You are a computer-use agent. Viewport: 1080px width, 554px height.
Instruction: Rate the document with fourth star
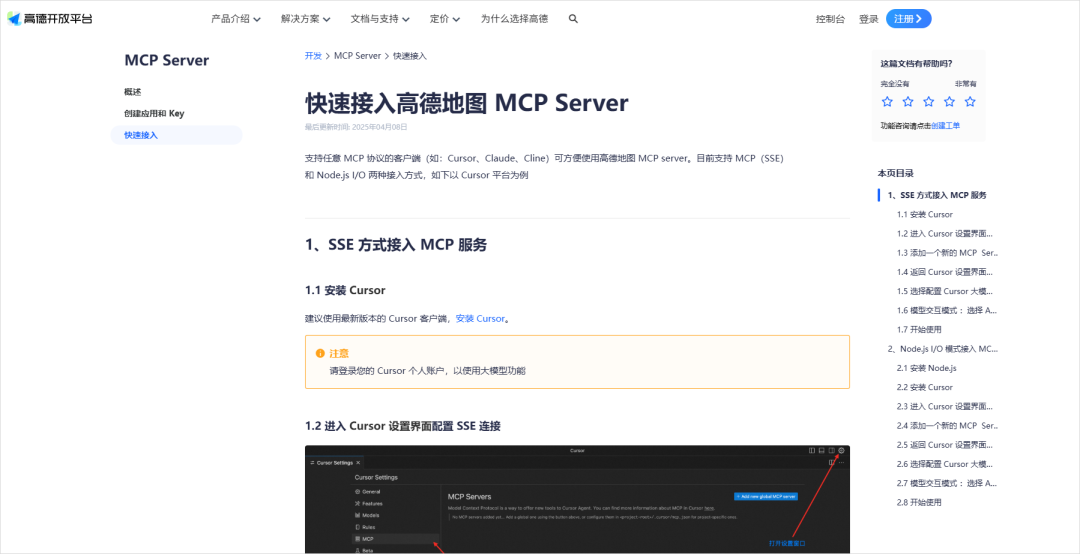tap(949, 101)
